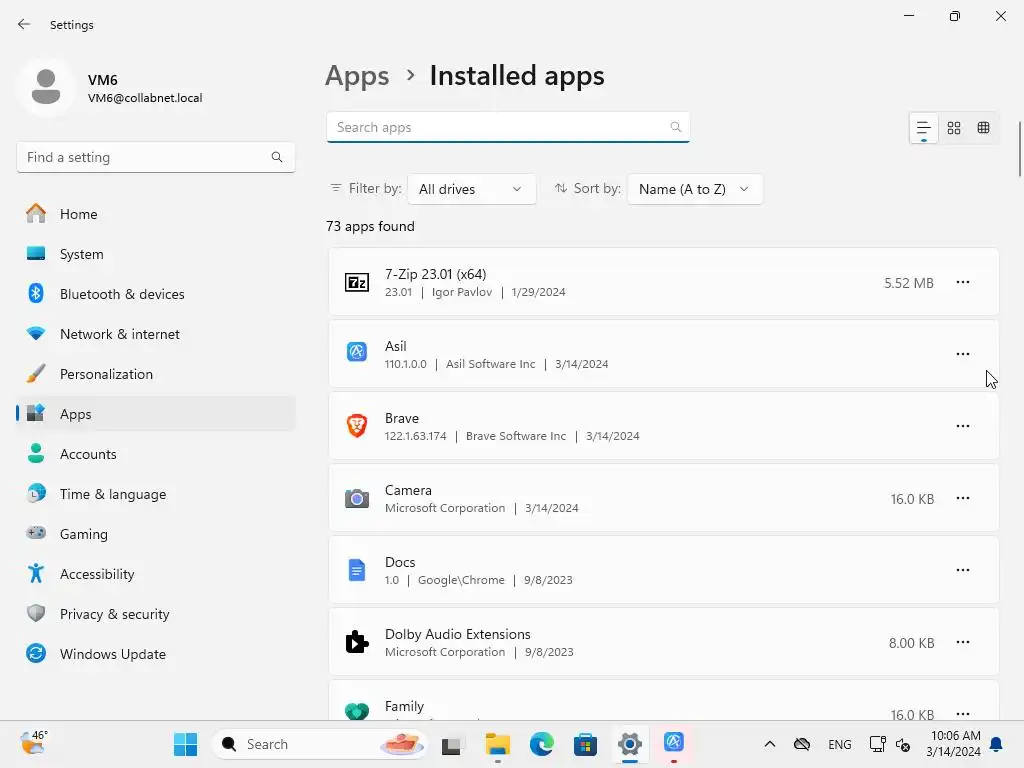Open more options for Asil
Screen dimensions: 1024x768
click(963, 354)
